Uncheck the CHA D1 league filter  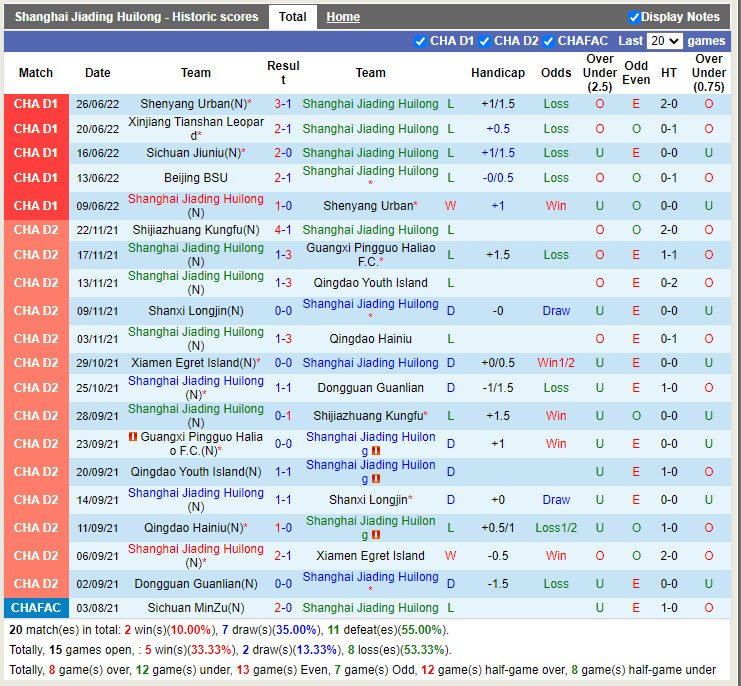420,41
